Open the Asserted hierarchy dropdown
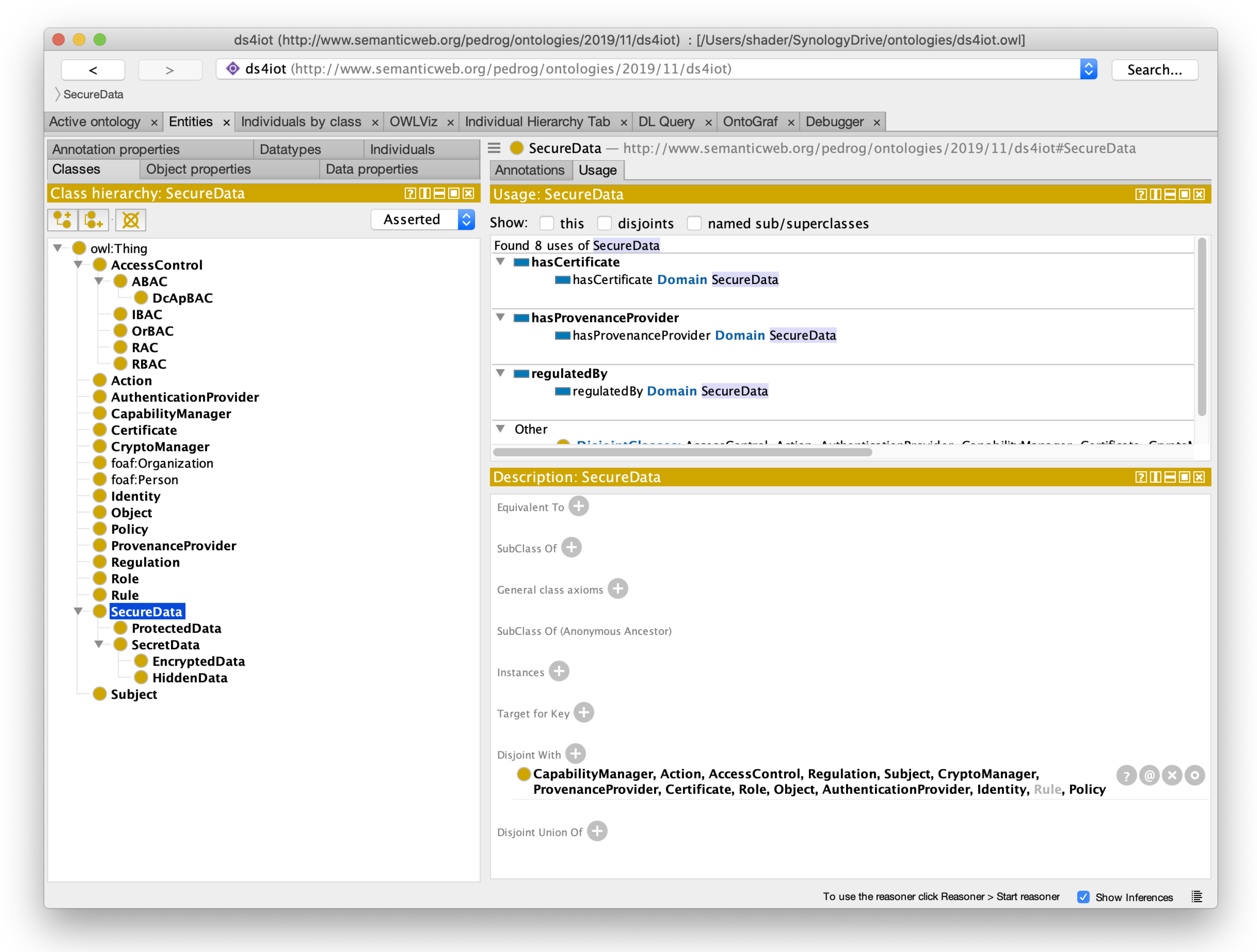Image resolution: width=1257 pixels, height=952 pixels. [x=423, y=219]
